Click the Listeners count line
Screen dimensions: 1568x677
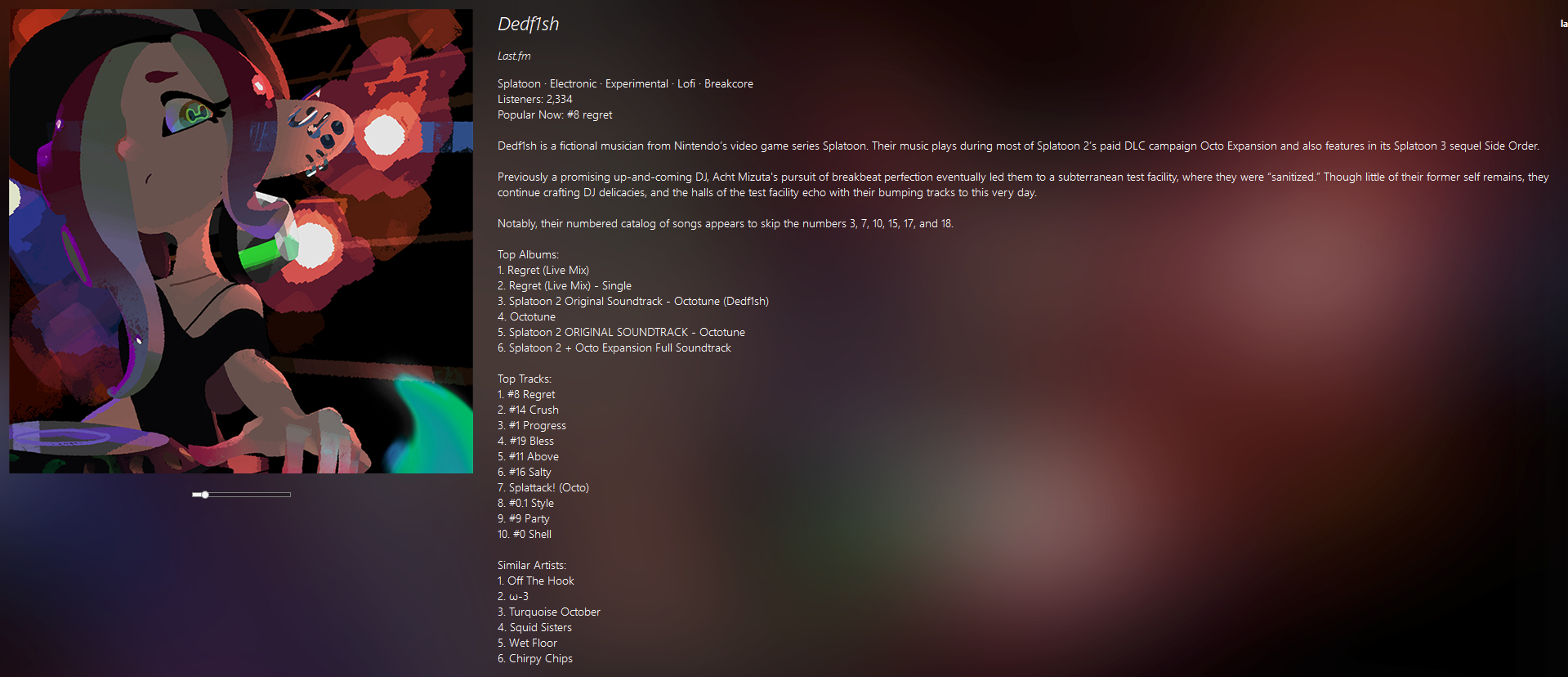click(x=535, y=100)
